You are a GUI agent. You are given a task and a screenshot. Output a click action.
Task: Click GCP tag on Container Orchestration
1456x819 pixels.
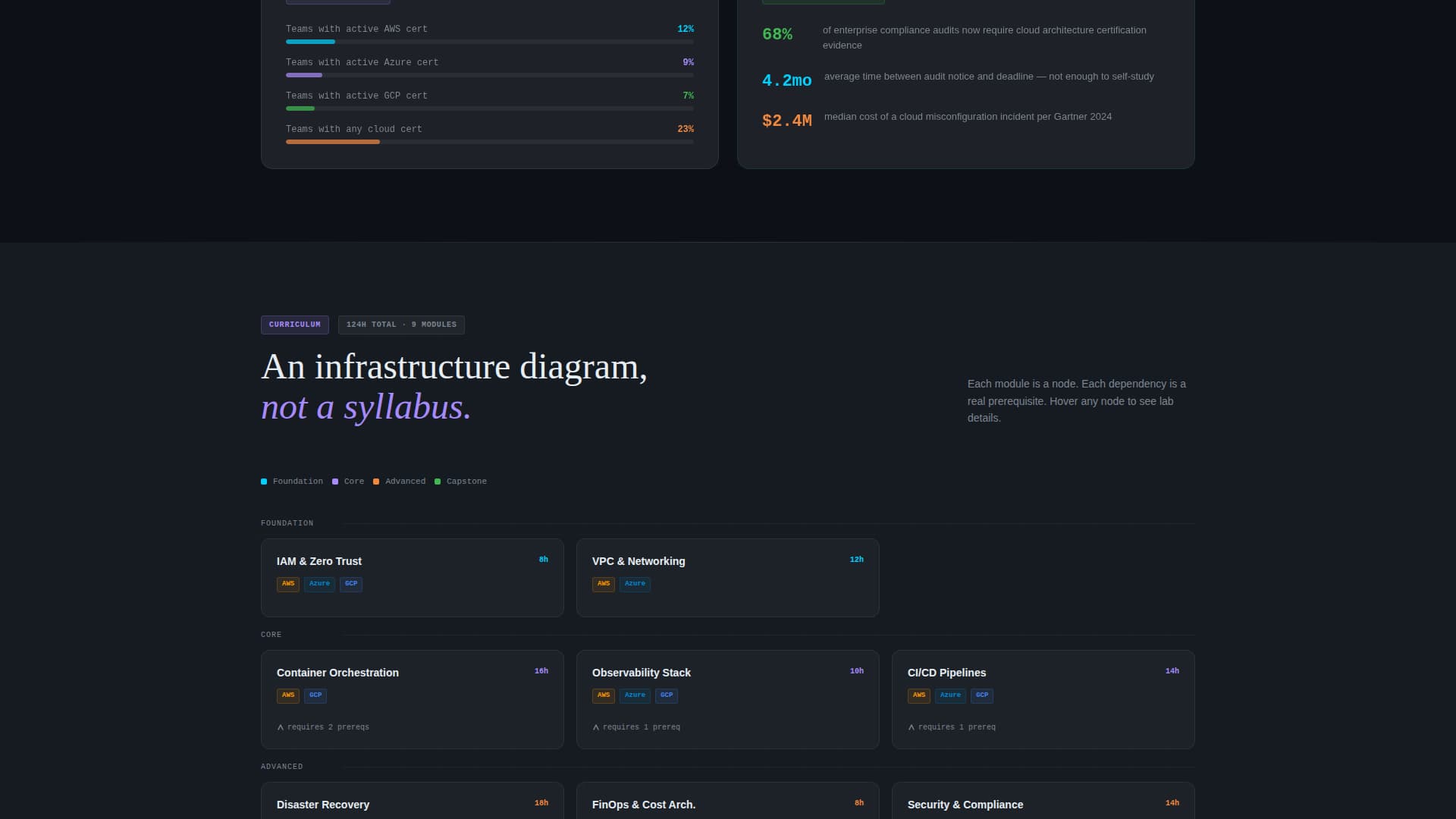point(315,695)
